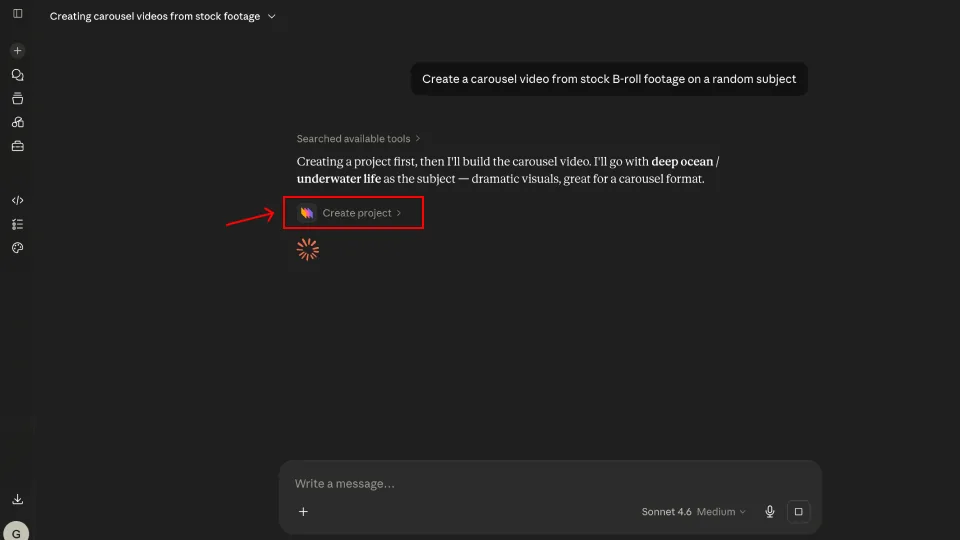Image resolution: width=960 pixels, height=540 pixels.
Task: Open the code brackets icon in the sidebar
Action: pos(18,200)
